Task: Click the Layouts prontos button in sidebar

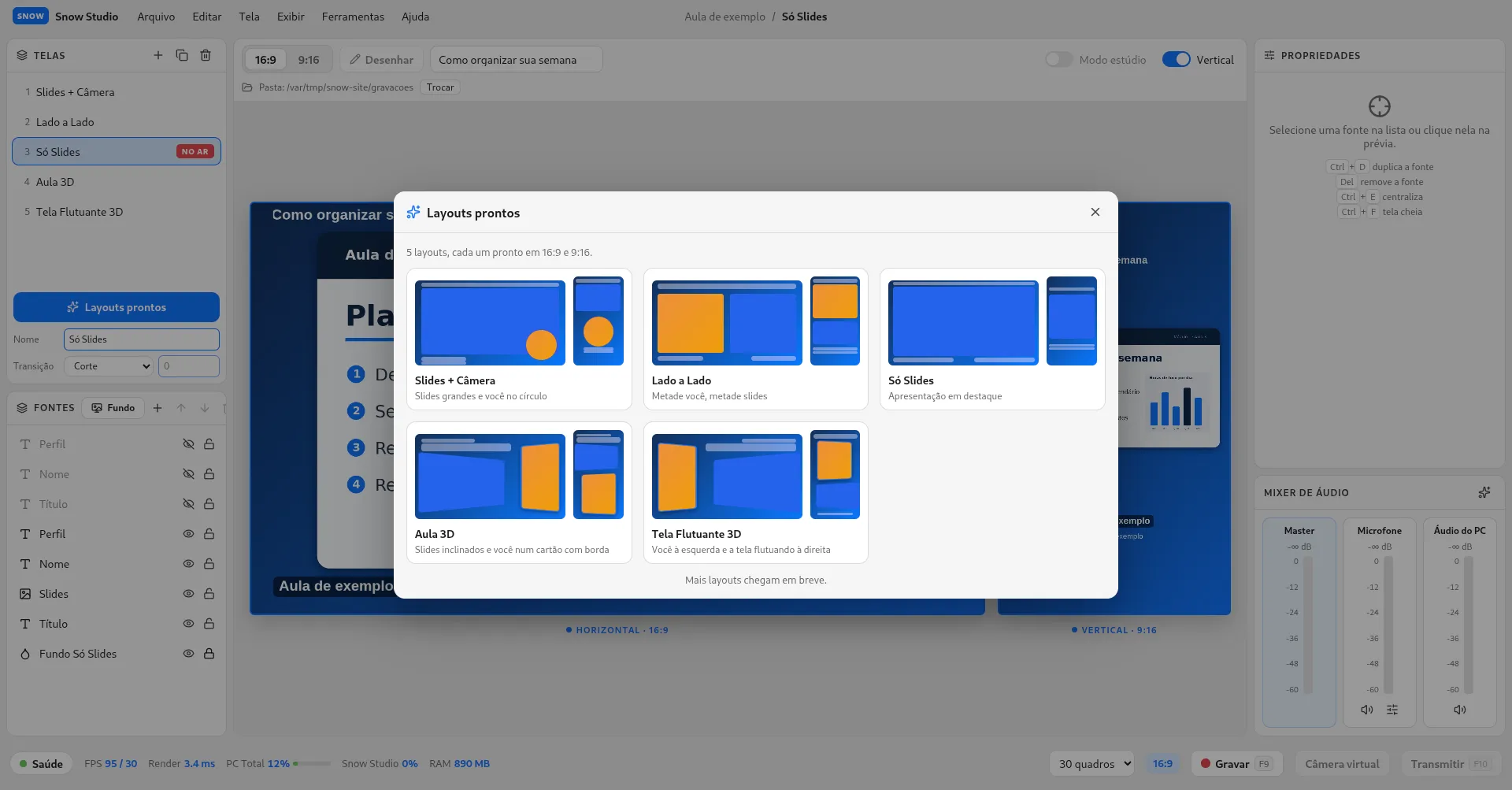Action: [x=117, y=307]
